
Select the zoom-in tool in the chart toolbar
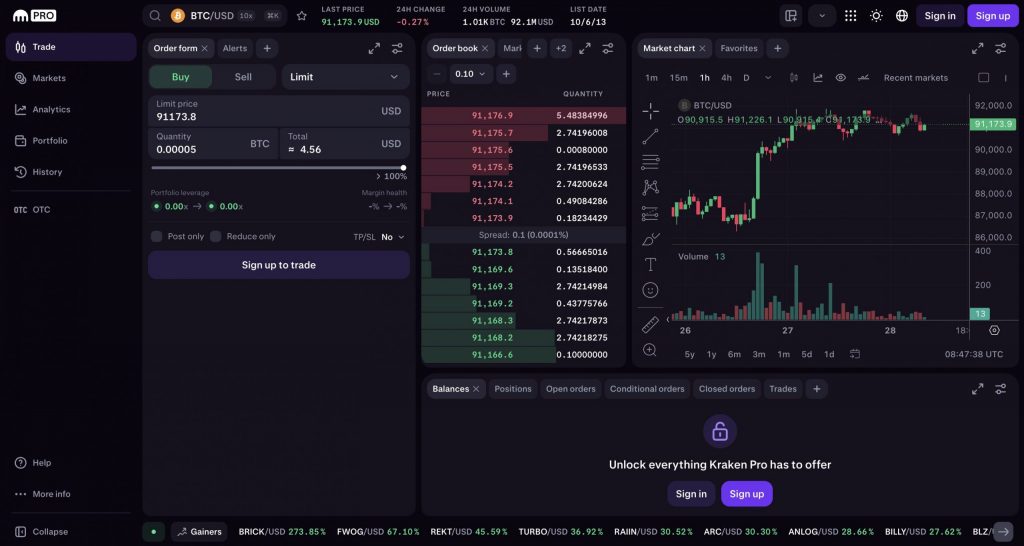pyautogui.click(x=650, y=350)
